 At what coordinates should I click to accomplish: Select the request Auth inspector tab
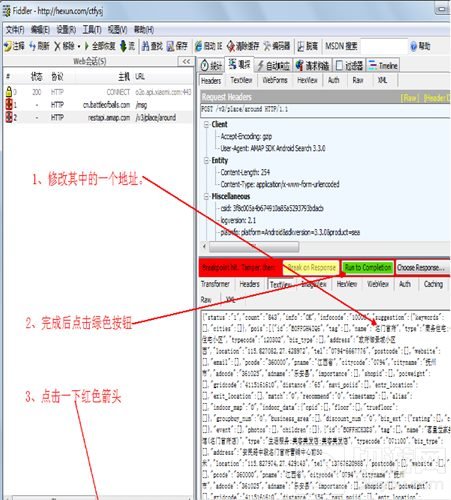click(334, 80)
